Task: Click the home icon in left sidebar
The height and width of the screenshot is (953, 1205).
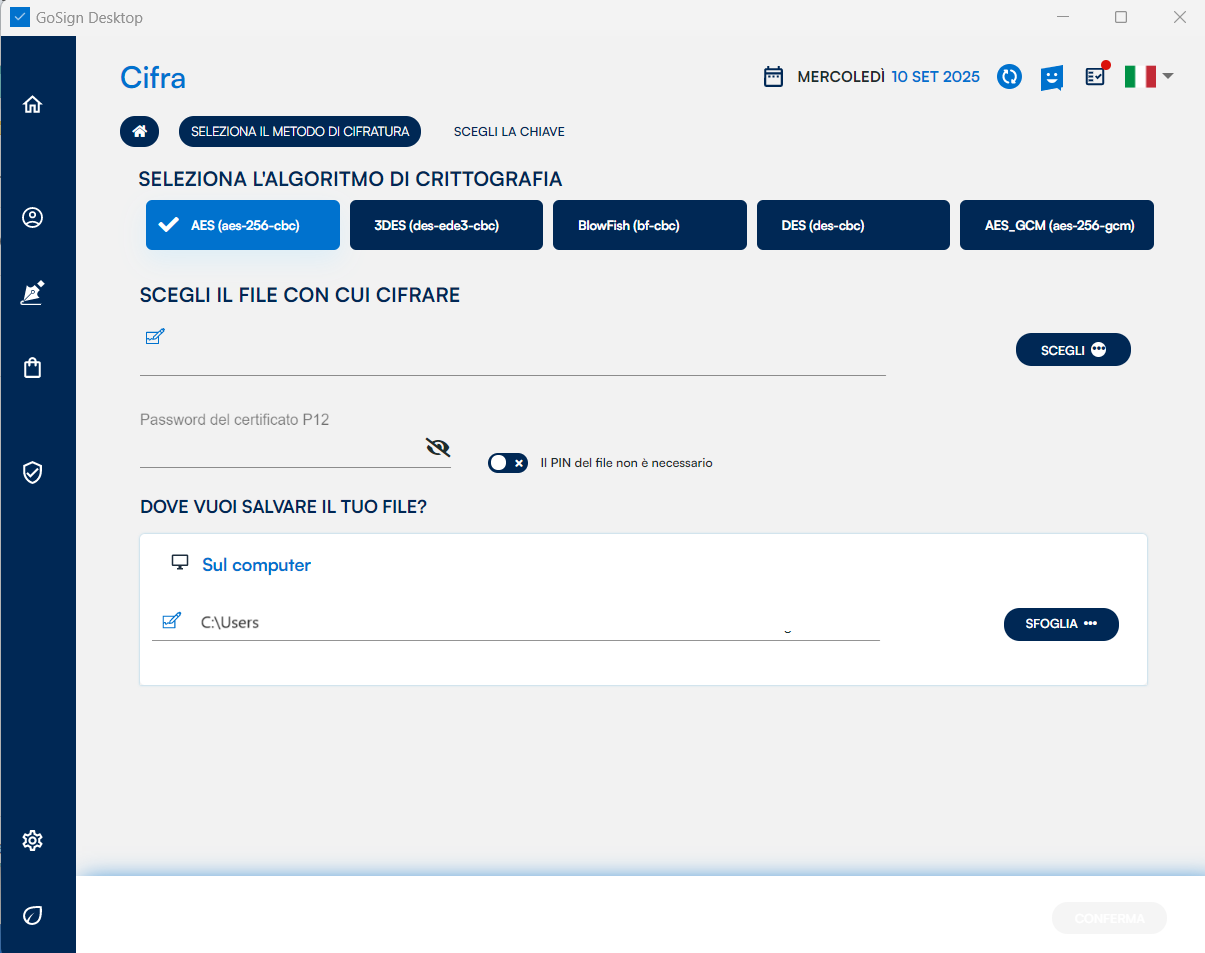Action: [33, 105]
